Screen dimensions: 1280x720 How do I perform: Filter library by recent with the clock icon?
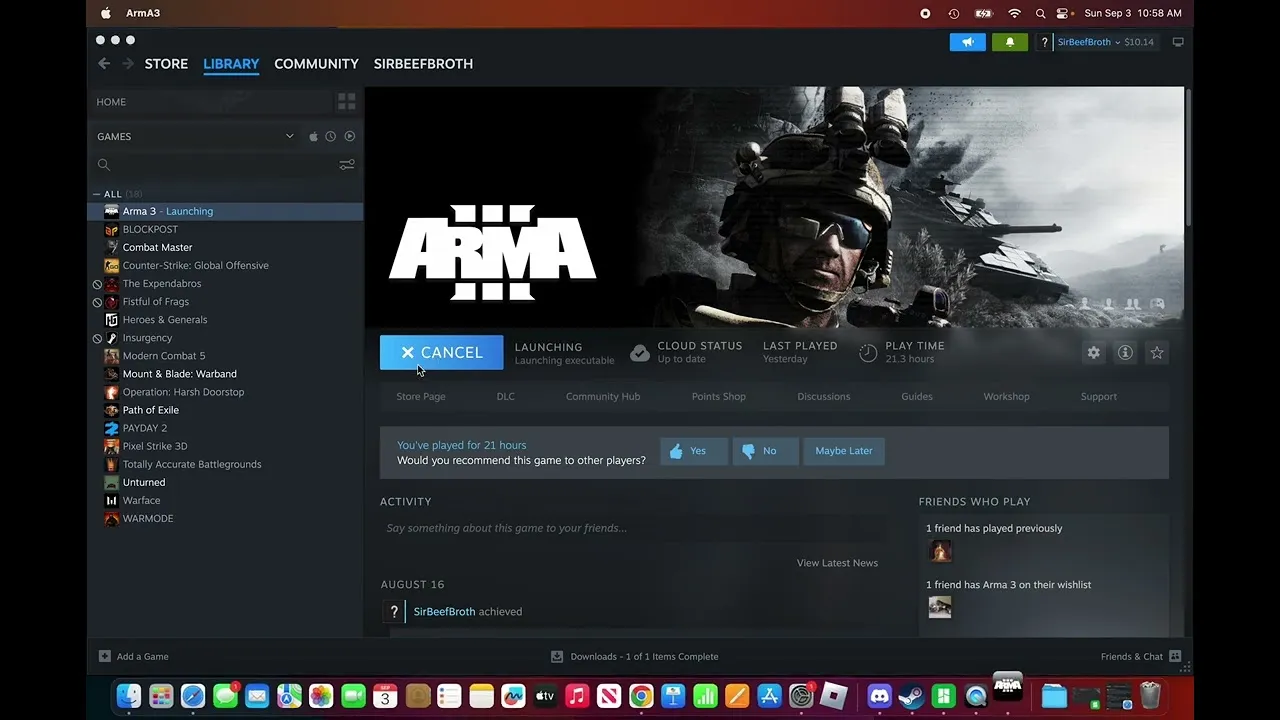(x=330, y=136)
